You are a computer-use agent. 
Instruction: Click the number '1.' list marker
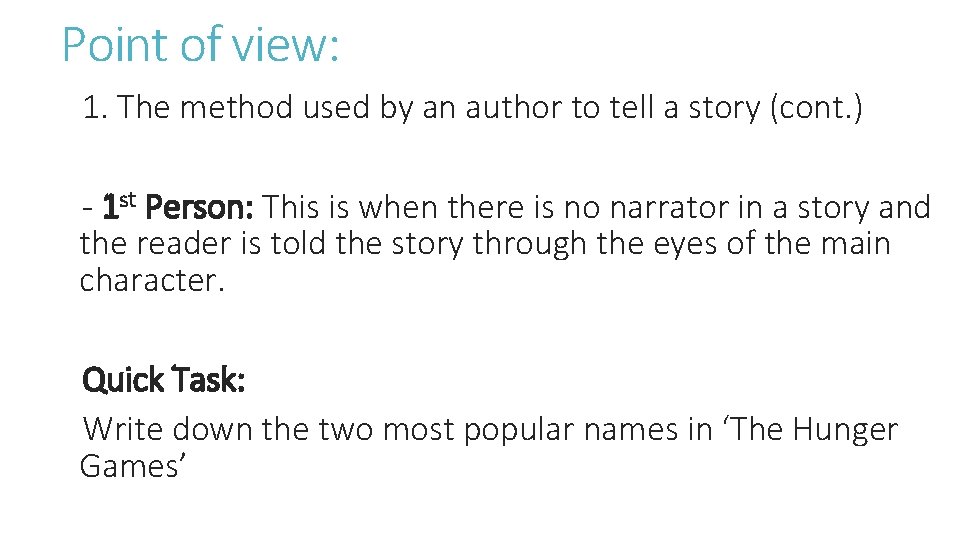point(95,108)
